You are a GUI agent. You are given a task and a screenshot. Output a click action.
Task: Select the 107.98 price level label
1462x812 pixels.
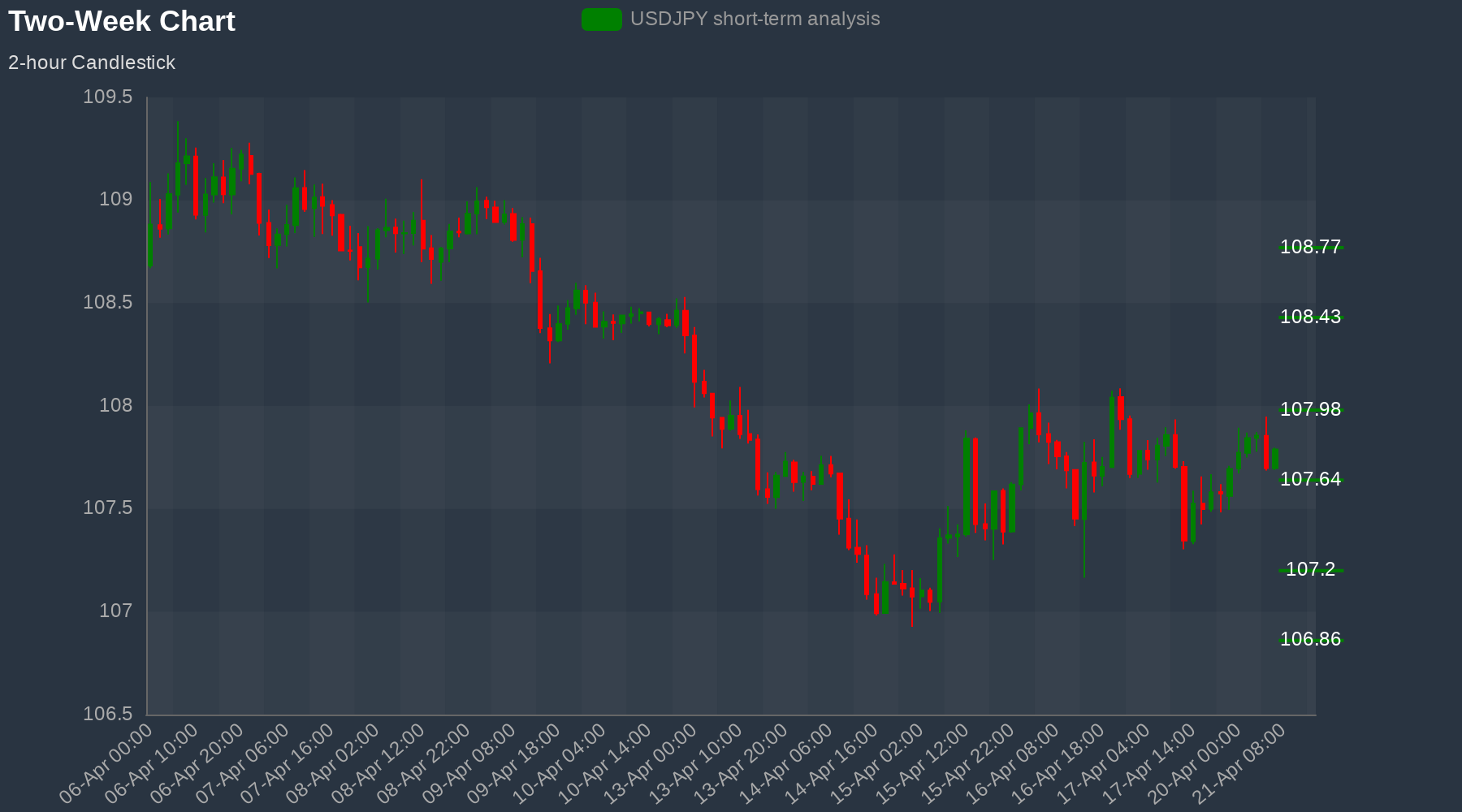[1310, 409]
